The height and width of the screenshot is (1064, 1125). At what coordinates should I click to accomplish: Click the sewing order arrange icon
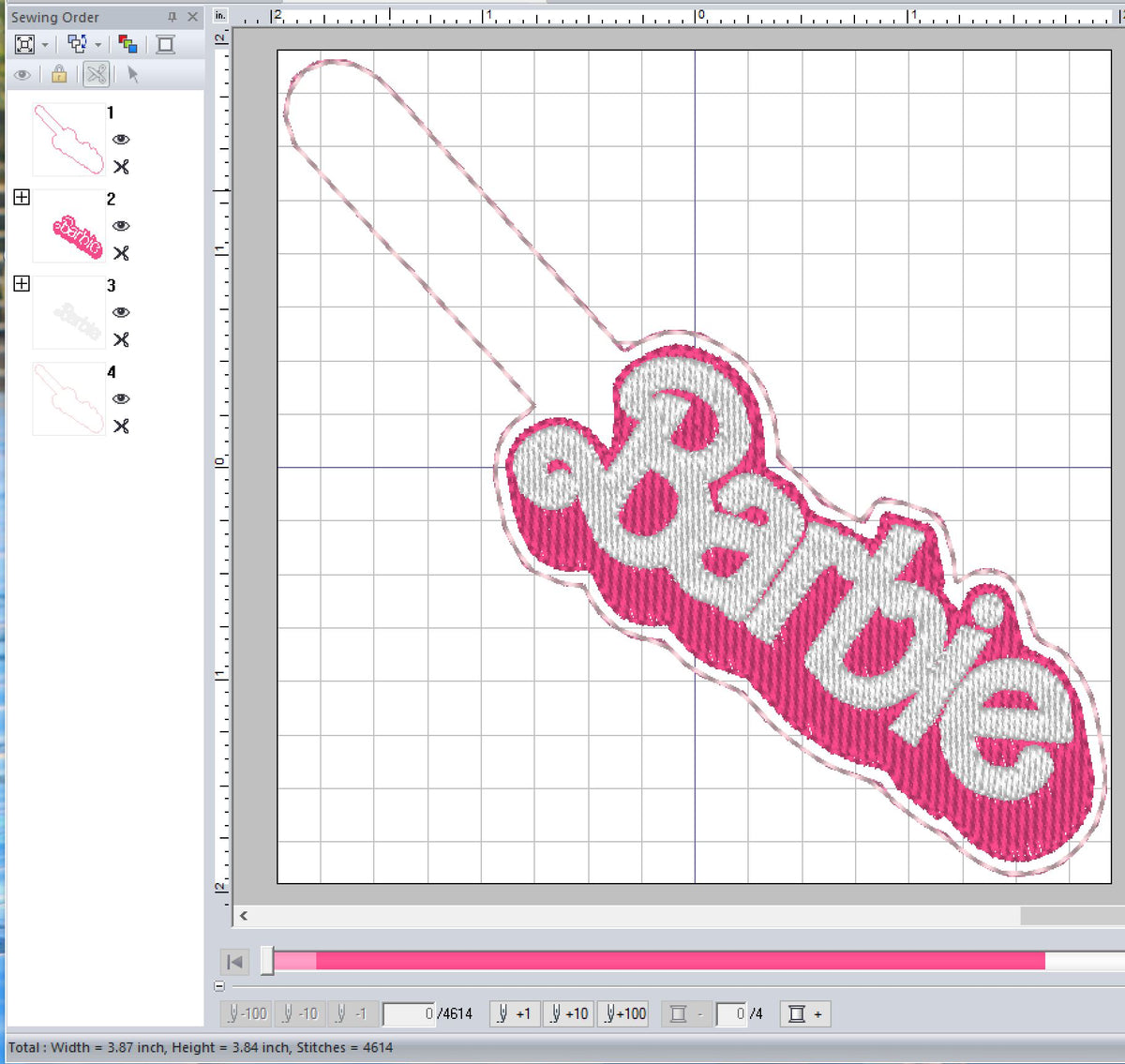click(77, 44)
